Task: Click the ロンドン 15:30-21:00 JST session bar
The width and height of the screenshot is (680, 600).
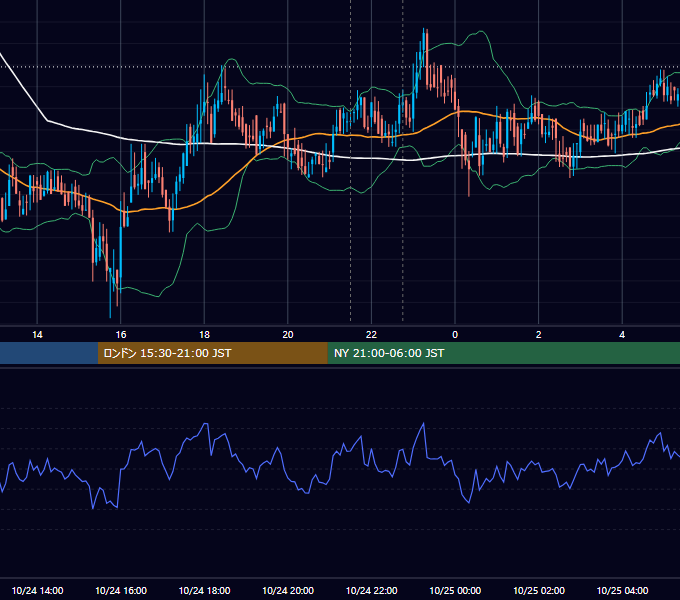Action: [212, 353]
